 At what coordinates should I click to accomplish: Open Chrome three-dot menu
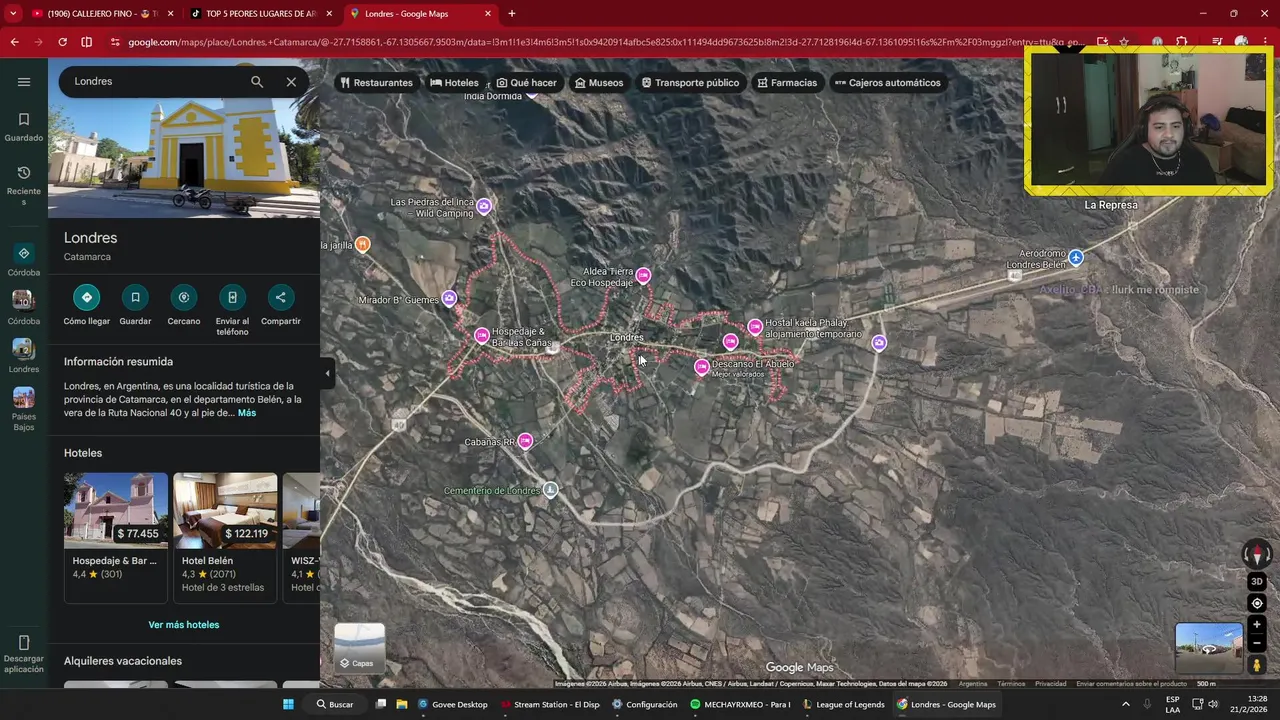(x=1266, y=42)
